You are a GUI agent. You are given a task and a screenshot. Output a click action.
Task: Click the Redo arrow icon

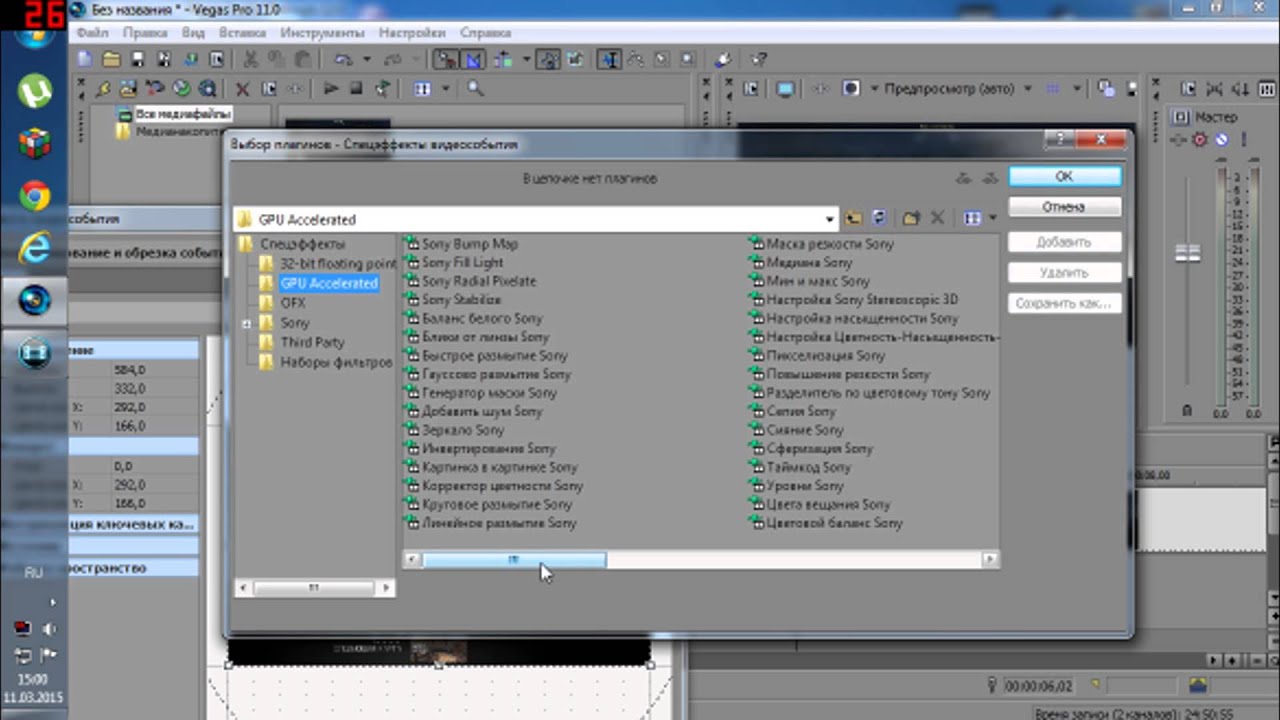pos(392,59)
